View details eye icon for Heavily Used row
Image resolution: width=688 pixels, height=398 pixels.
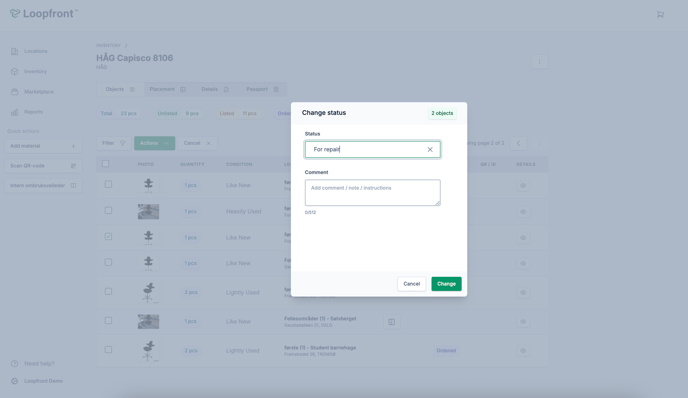(523, 212)
